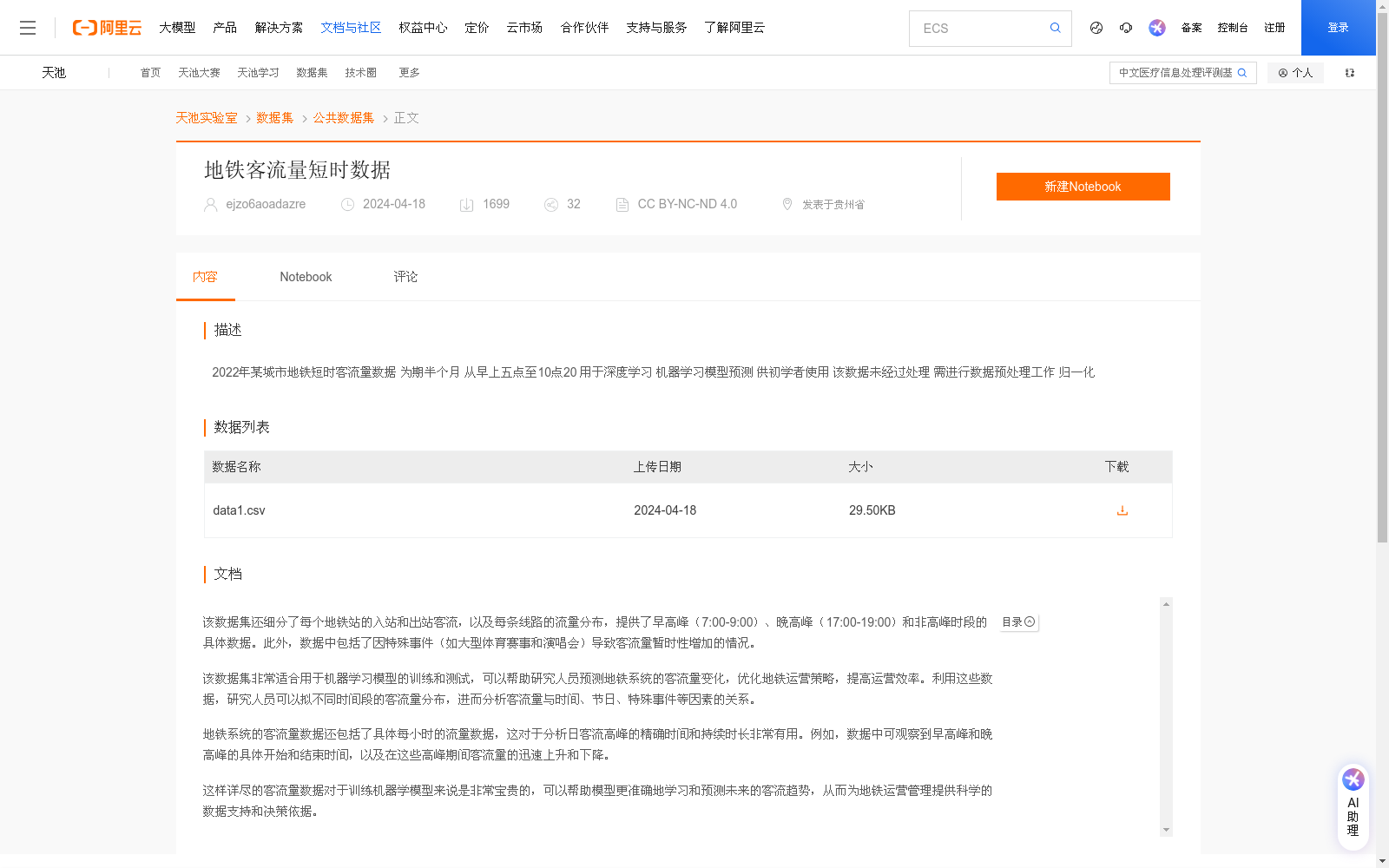The image size is (1389, 868).
Task: Expand the 目录 table of contents
Action: tap(1018, 622)
